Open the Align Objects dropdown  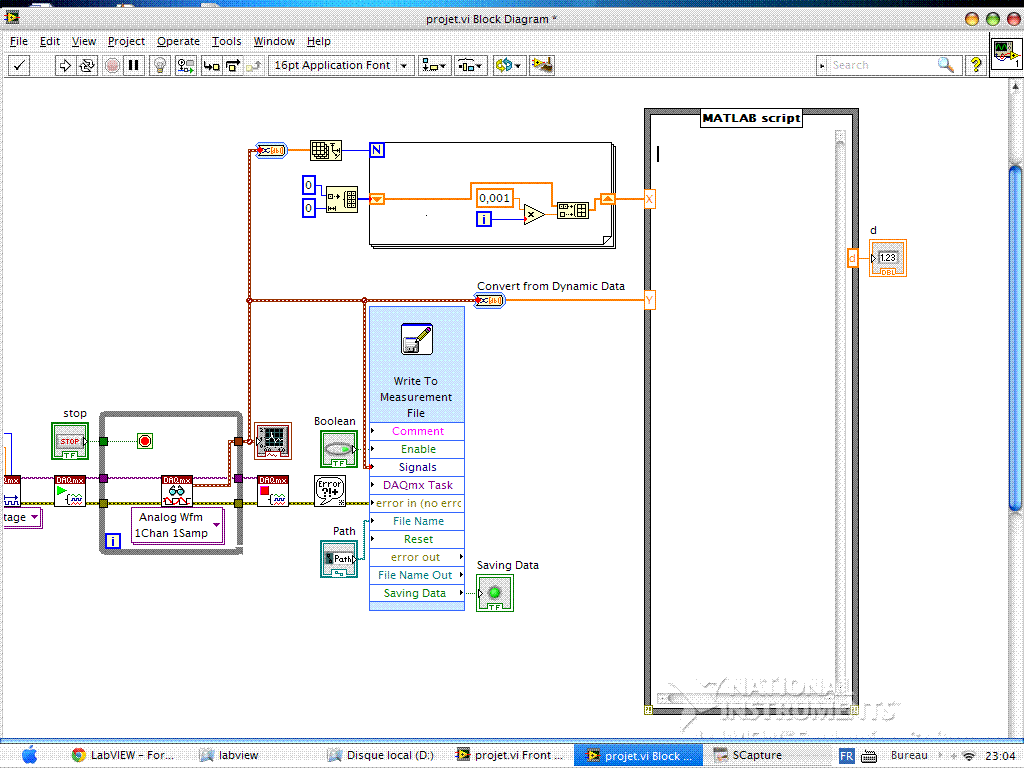click(434, 65)
